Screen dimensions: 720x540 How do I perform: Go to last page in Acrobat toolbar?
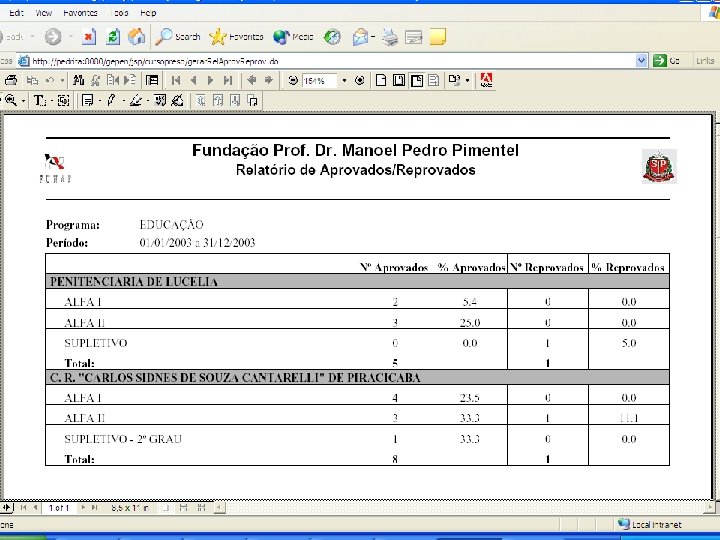click(228, 80)
